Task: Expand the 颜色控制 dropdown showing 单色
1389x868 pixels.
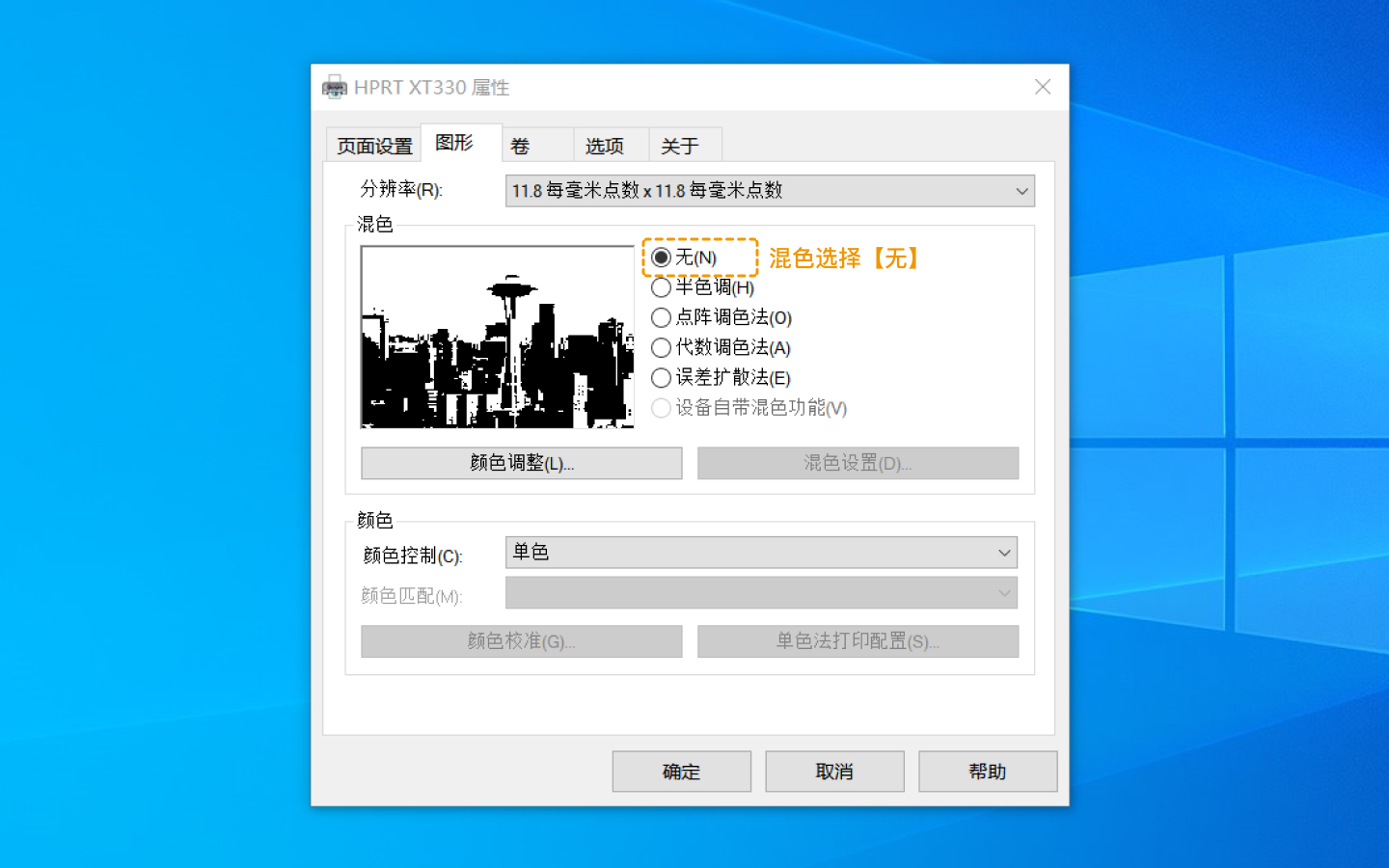Action: pos(761,553)
